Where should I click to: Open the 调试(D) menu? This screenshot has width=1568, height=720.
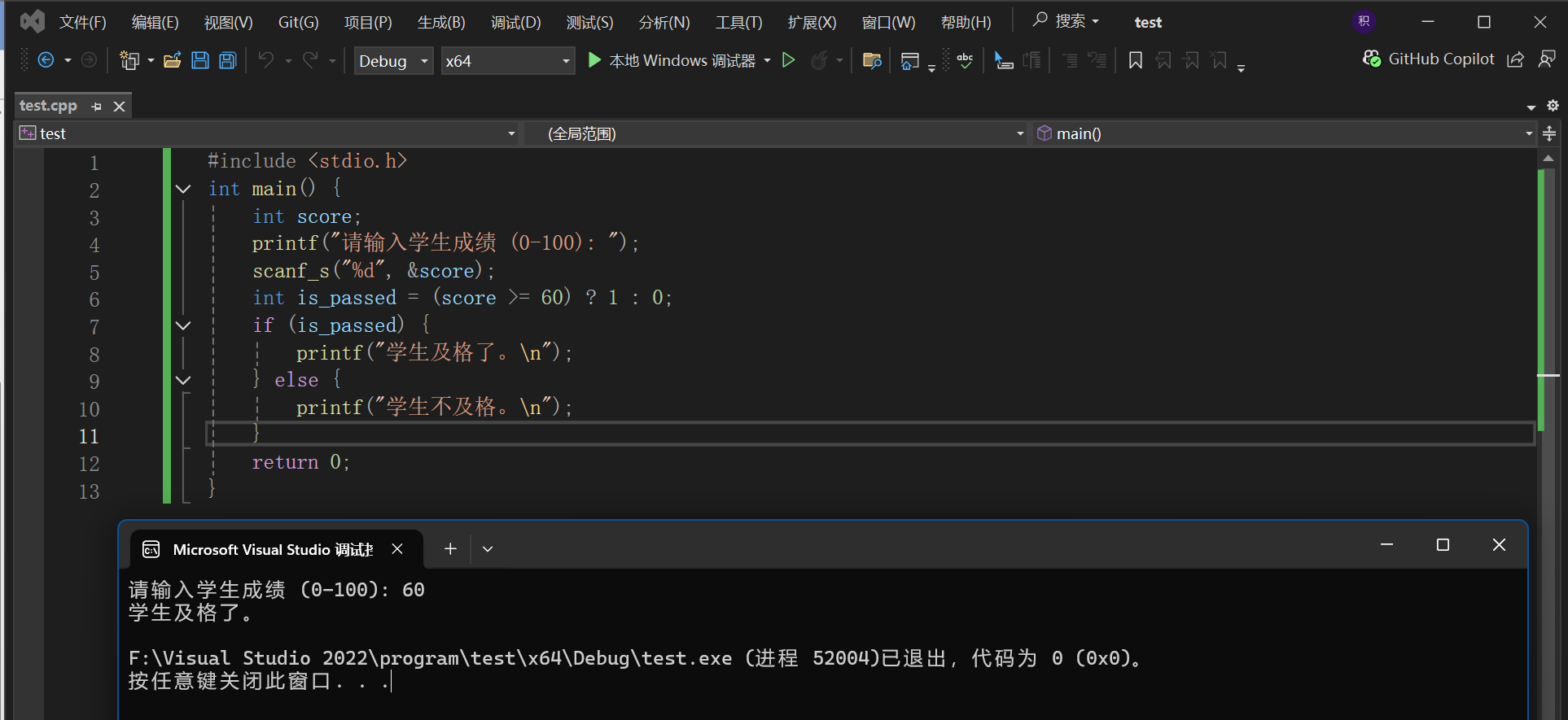tap(516, 22)
